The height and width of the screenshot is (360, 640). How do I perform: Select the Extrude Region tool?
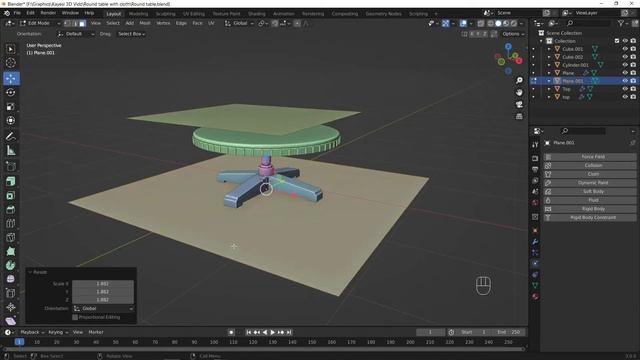[x=11, y=182]
